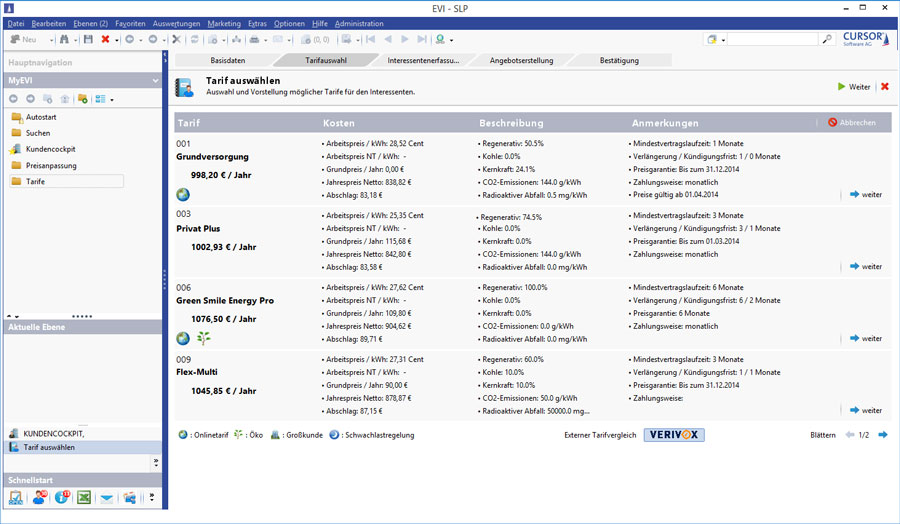Open the VERIVOX external tariff comparison
Viewport: 900px width, 524px height.
675,435
